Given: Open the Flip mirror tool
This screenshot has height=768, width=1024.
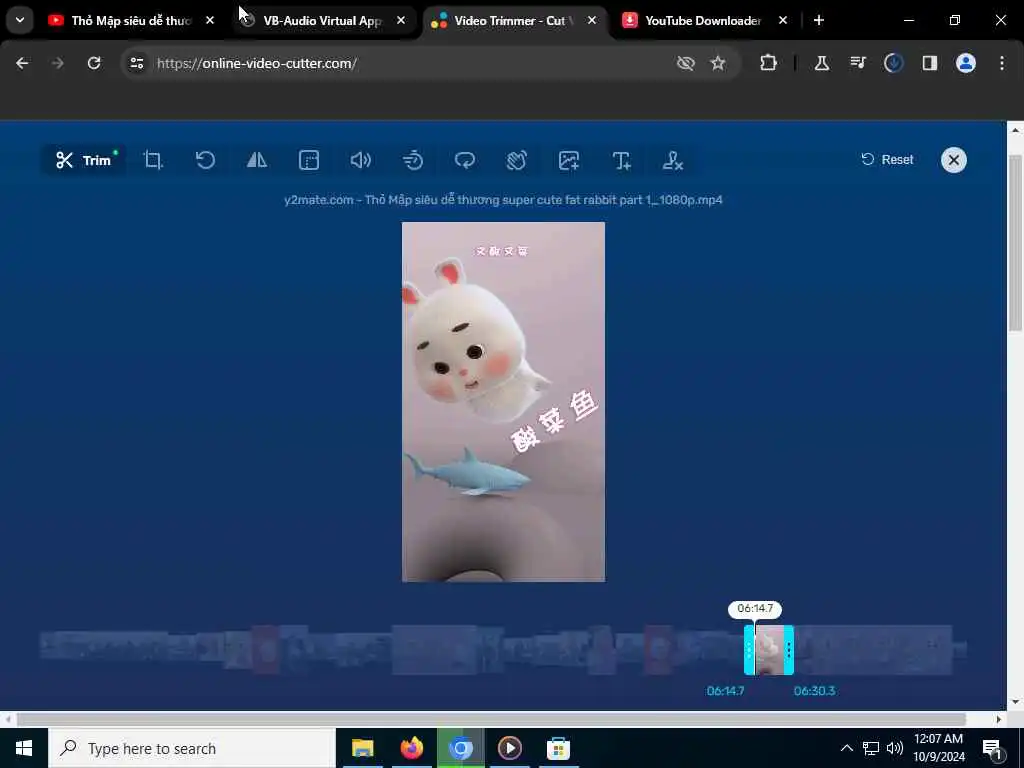Looking at the screenshot, I should point(257,160).
